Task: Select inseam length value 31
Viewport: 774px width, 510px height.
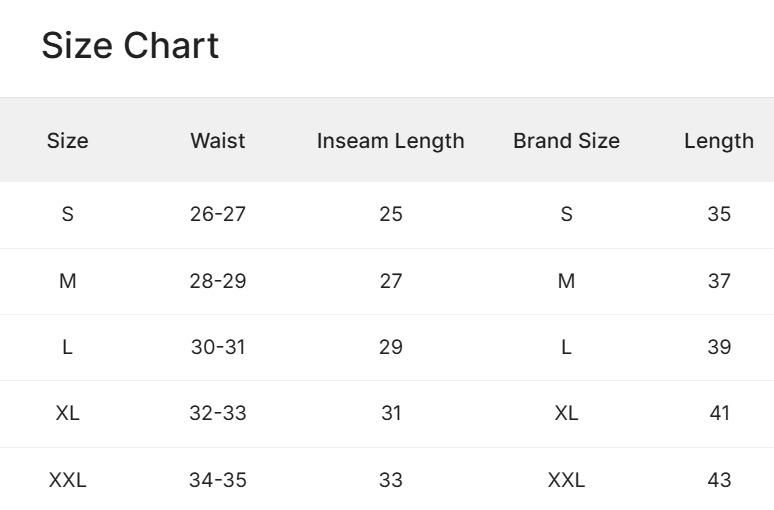Action: [390, 413]
